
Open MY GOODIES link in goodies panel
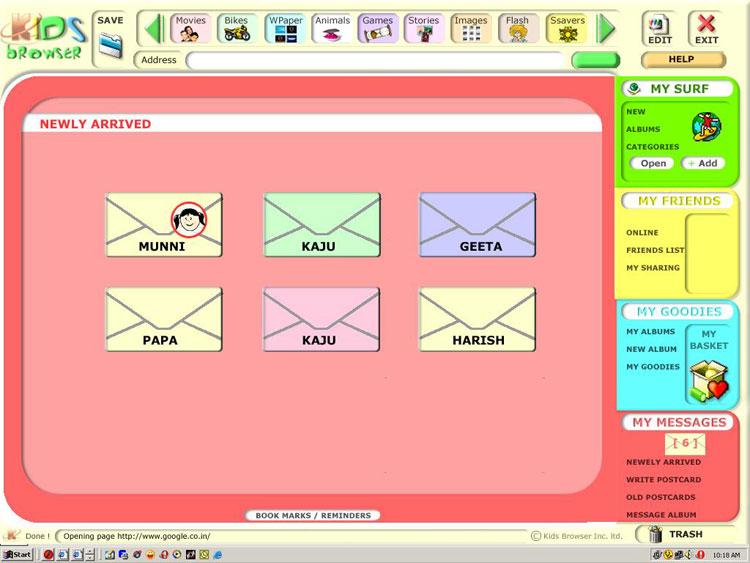[653, 367]
